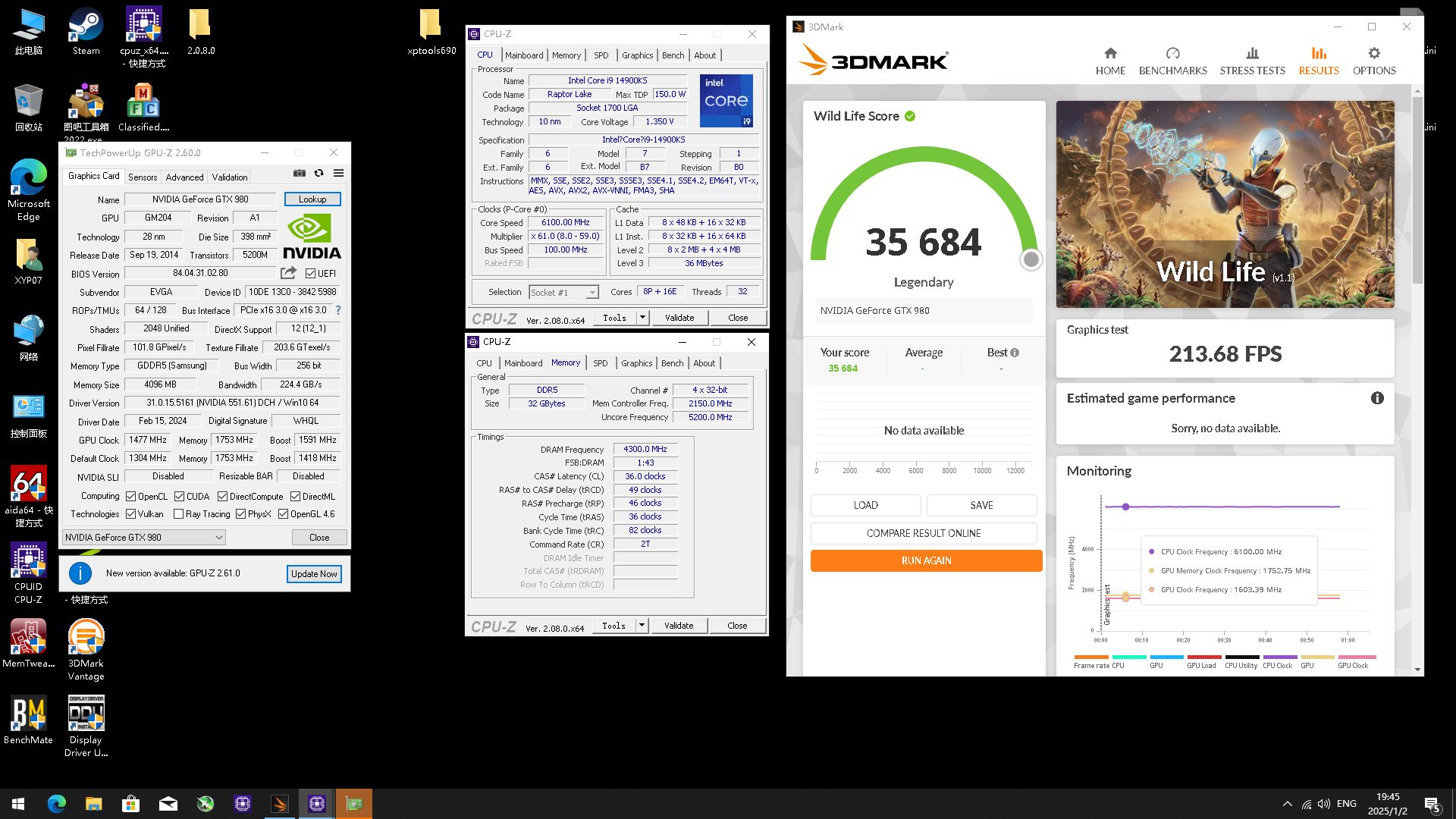This screenshot has width=1456, height=819.
Task: Click the monitoring graph timeline marker
Action: point(1125,507)
